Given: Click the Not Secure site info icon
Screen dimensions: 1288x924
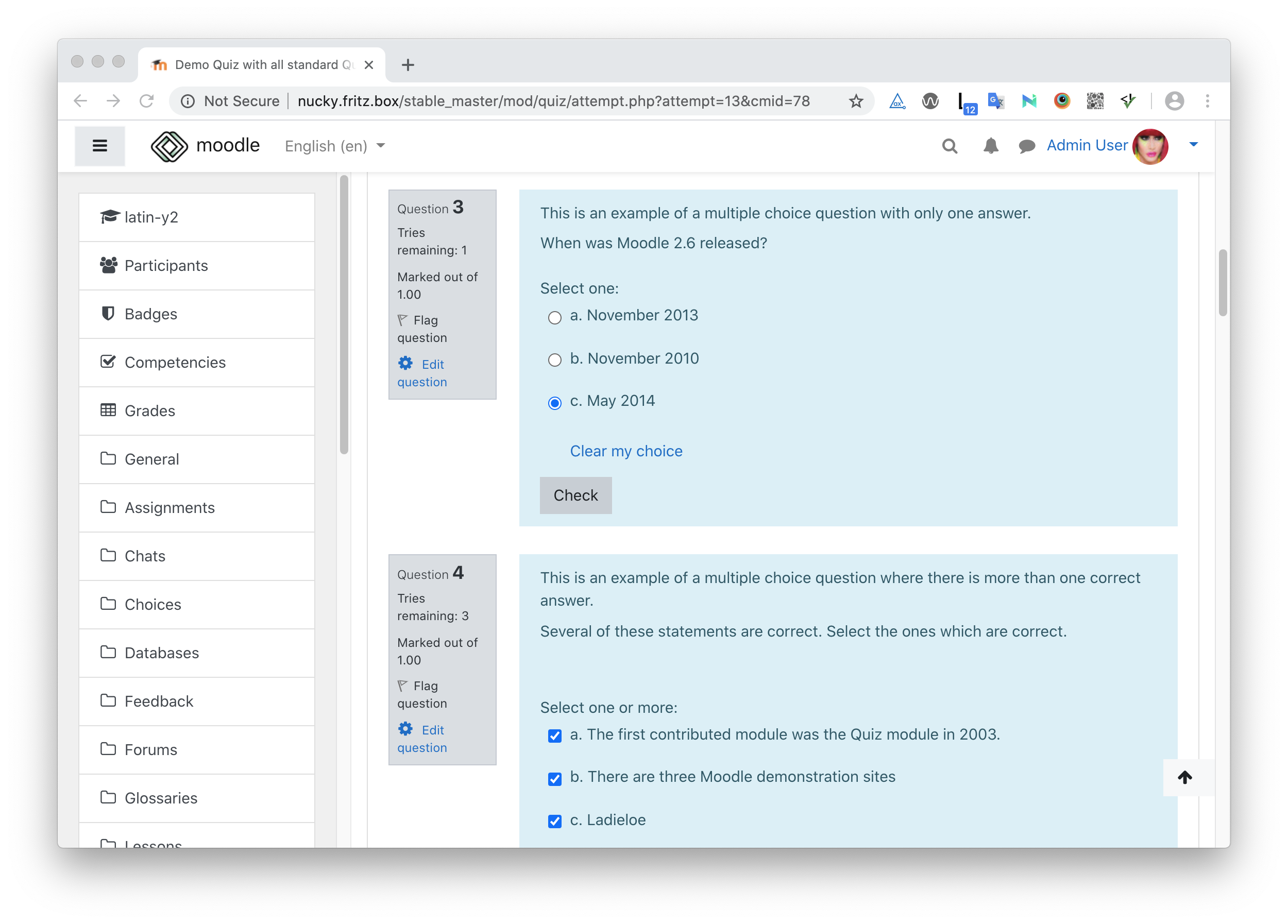Looking at the screenshot, I should (188, 101).
